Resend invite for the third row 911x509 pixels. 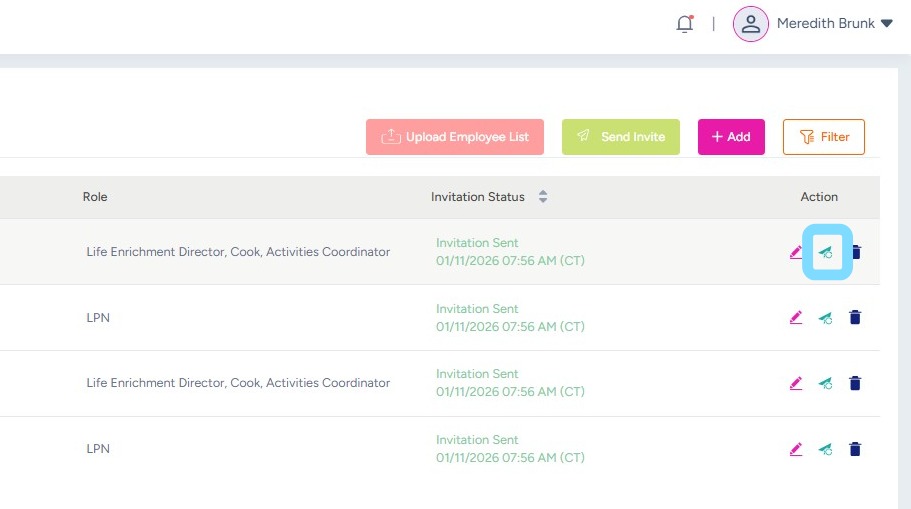coord(826,383)
